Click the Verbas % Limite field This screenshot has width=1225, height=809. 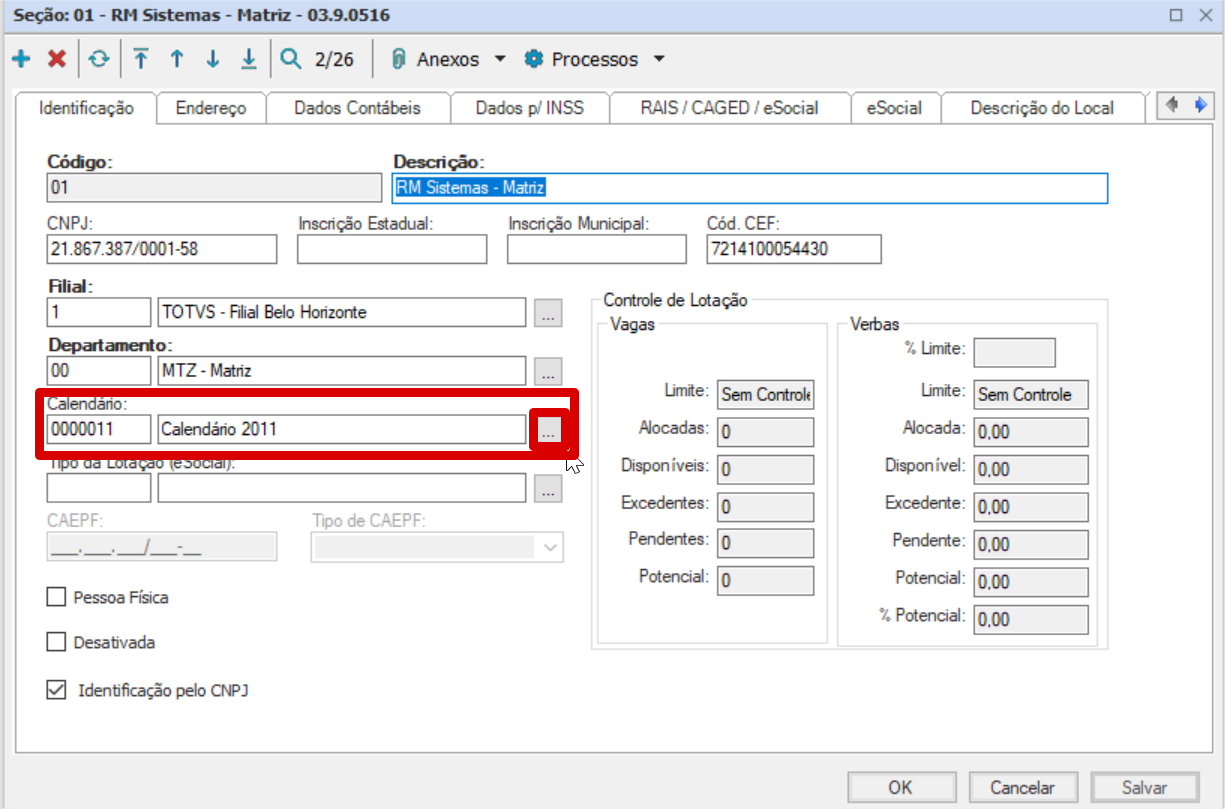1015,352
